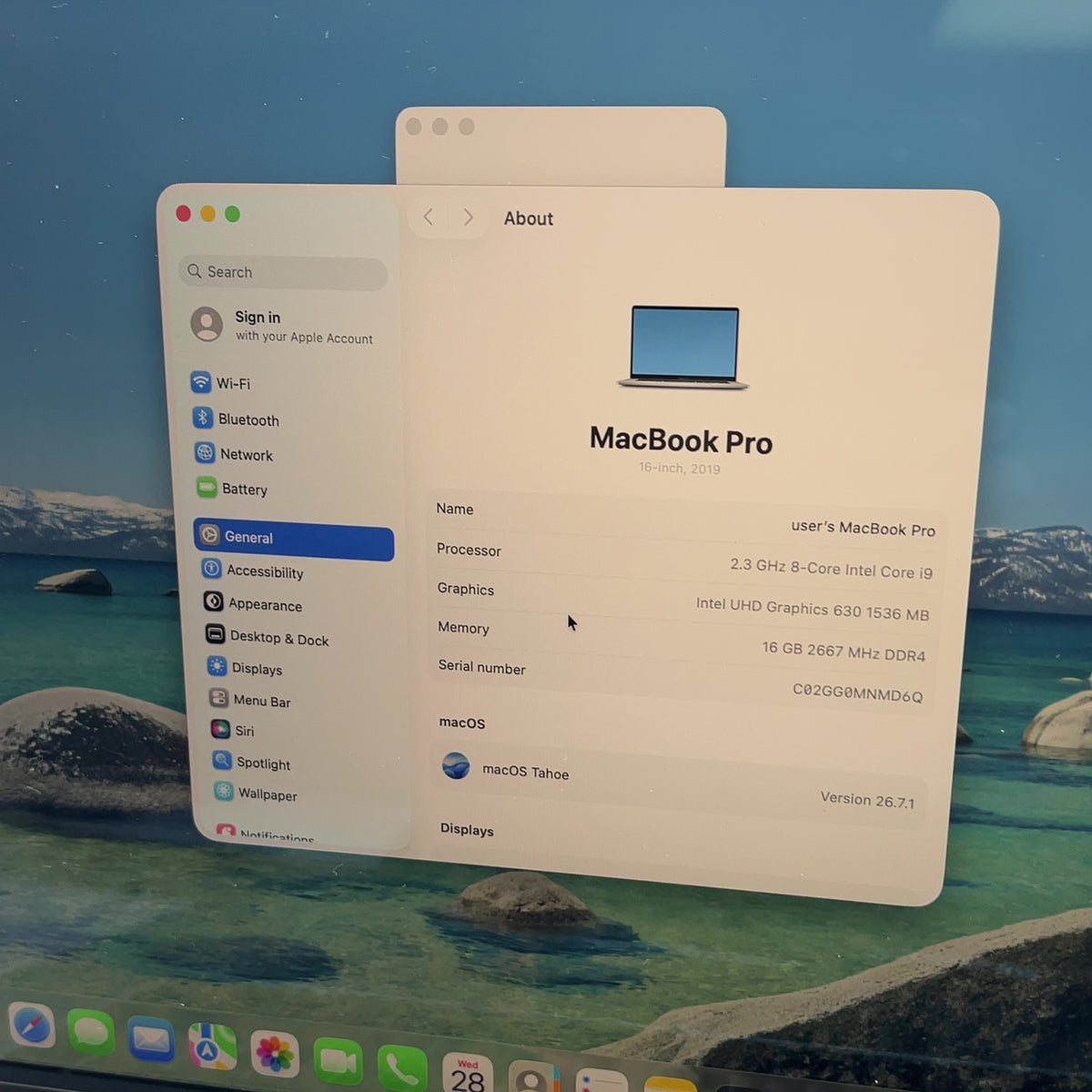Open Spotlight settings in the sidebar
The height and width of the screenshot is (1092, 1092).
[x=251, y=763]
